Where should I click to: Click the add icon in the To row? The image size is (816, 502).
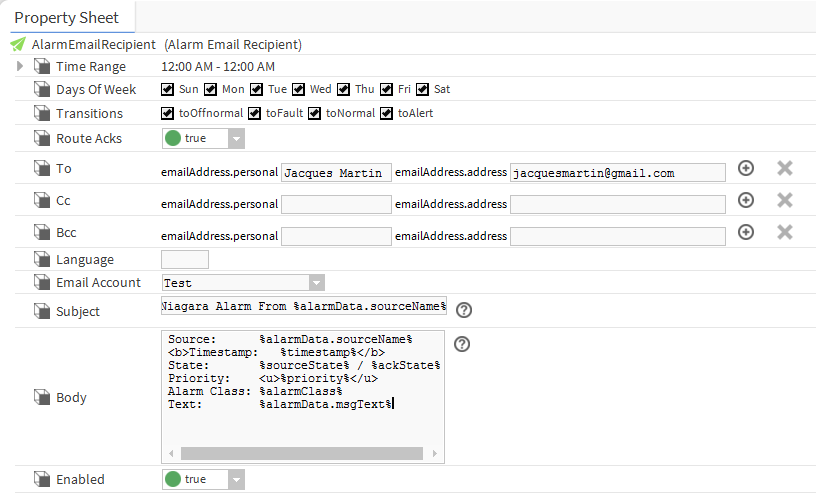tap(745, 169)
